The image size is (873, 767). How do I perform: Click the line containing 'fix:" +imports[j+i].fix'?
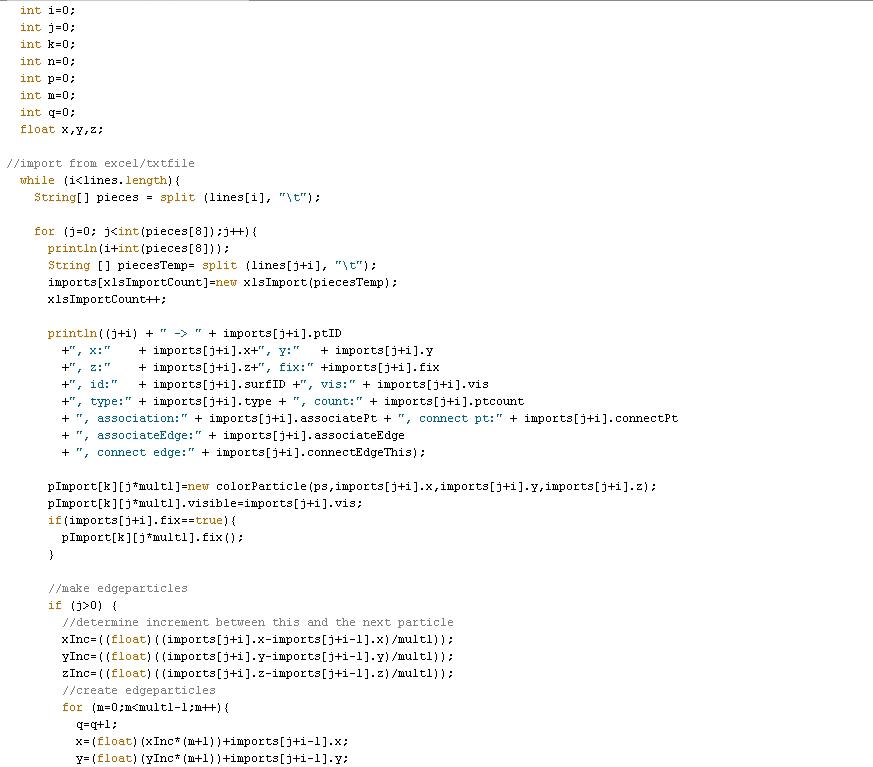pyautogui.click(x=251, y=367)
